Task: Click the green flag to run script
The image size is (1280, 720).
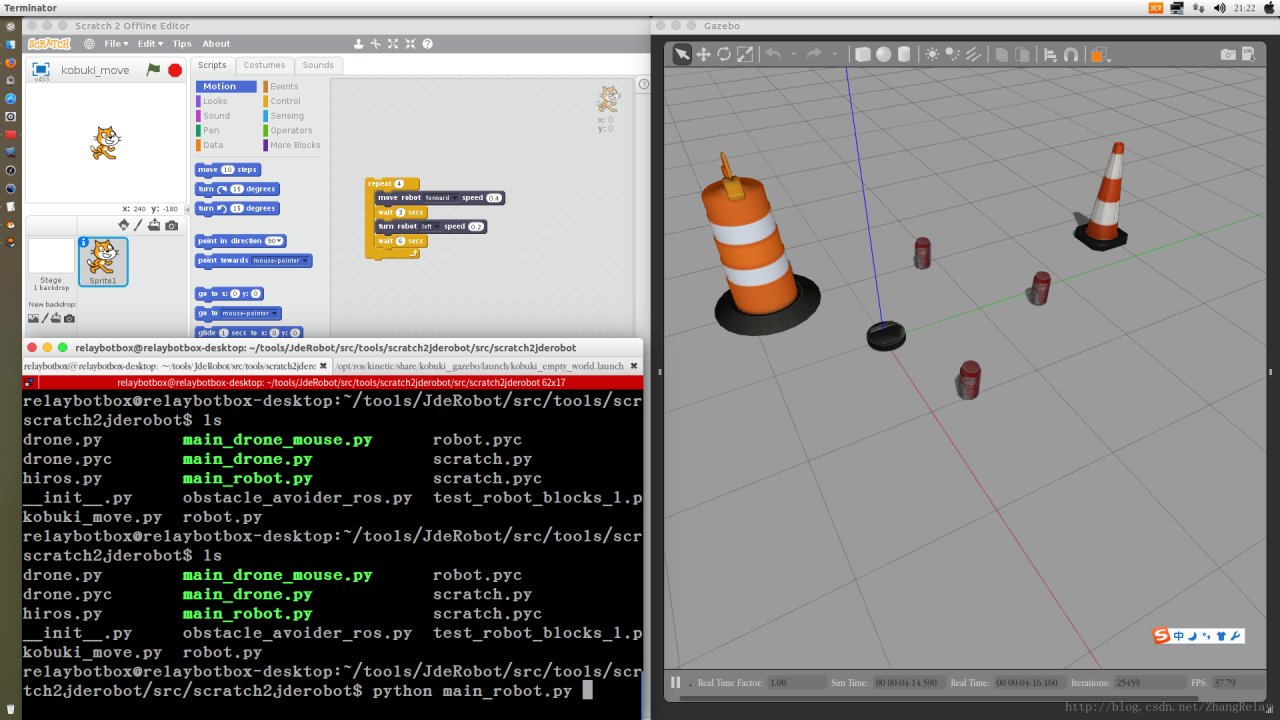Action: [153, 70]
